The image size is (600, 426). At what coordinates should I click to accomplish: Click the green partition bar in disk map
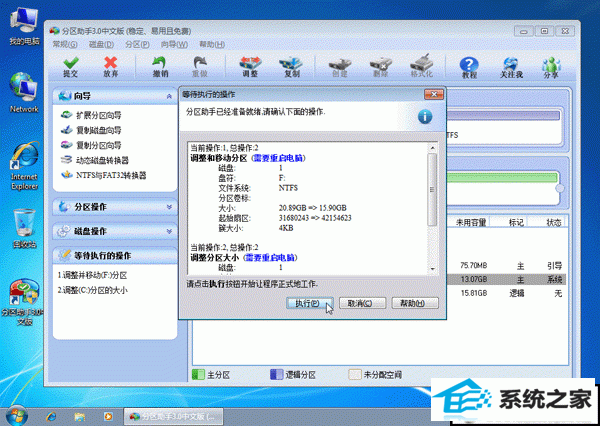tap(502, 178)
